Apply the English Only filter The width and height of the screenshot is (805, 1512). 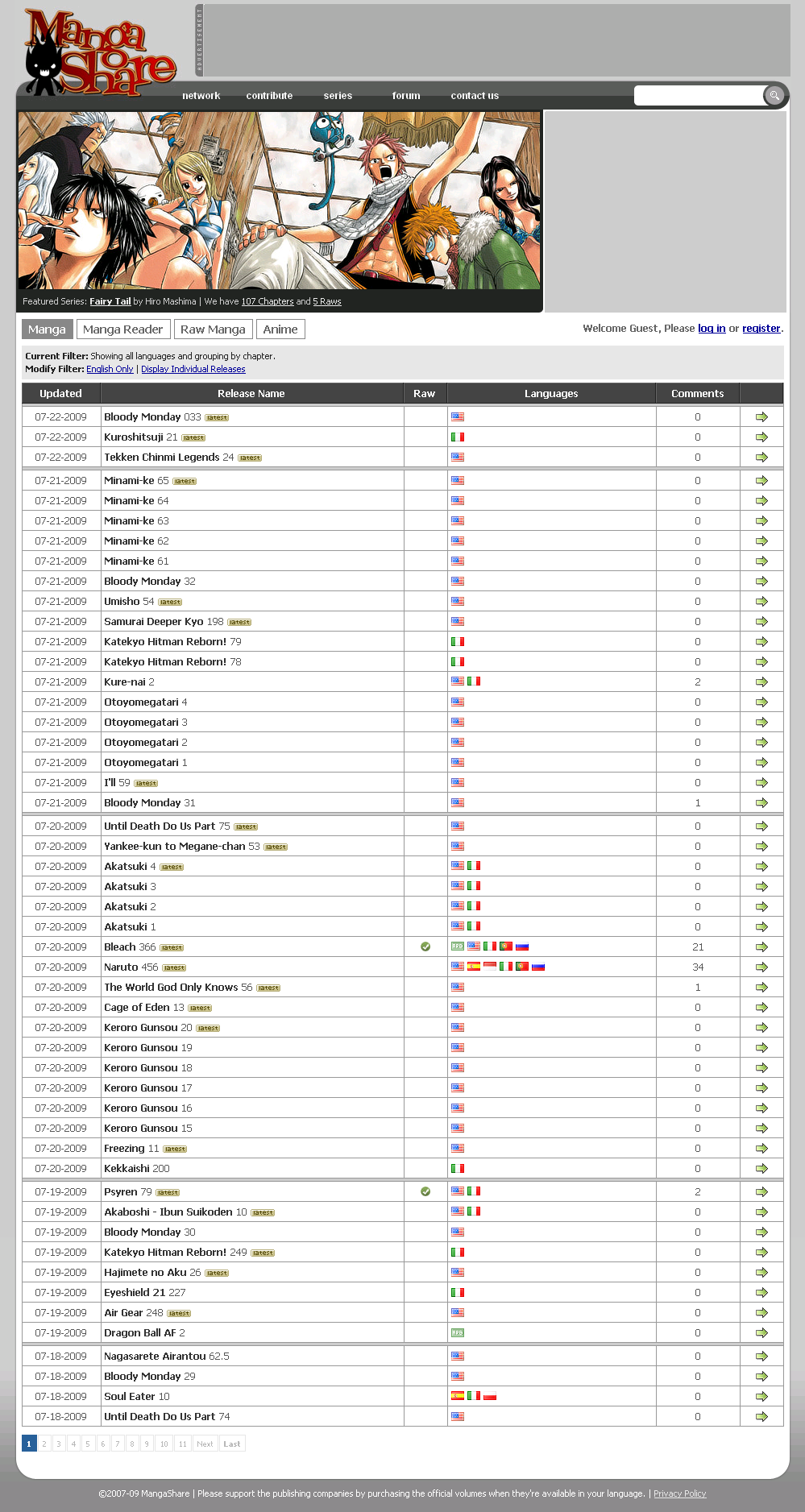point(110,369)
